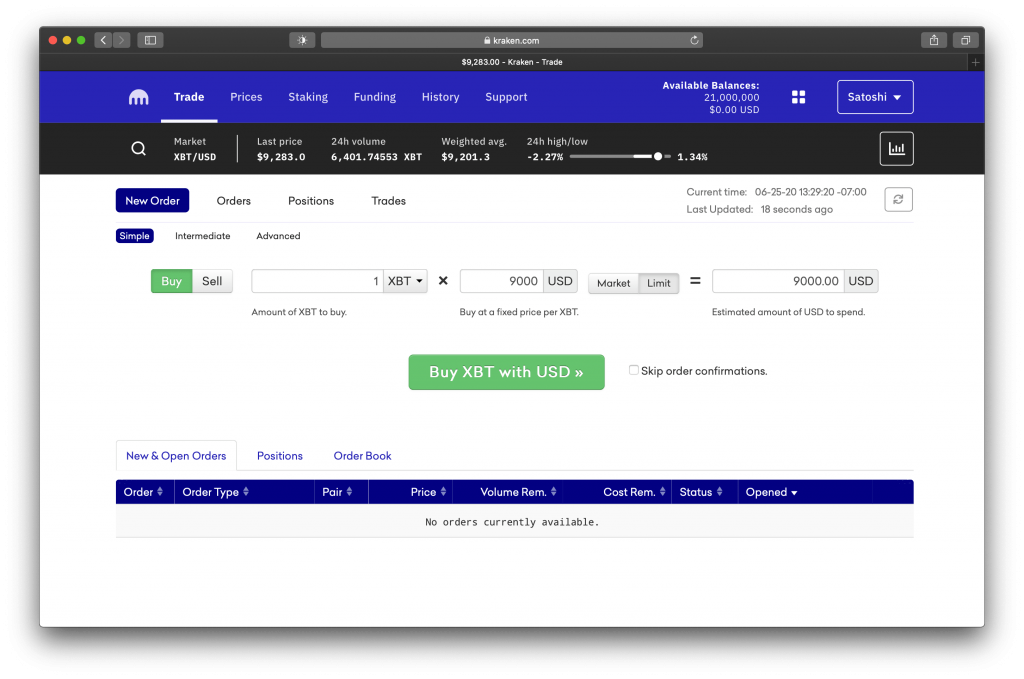Click the Last price value $9,283.0
This screenshot has height=679, width=1024.
point(281,157)
